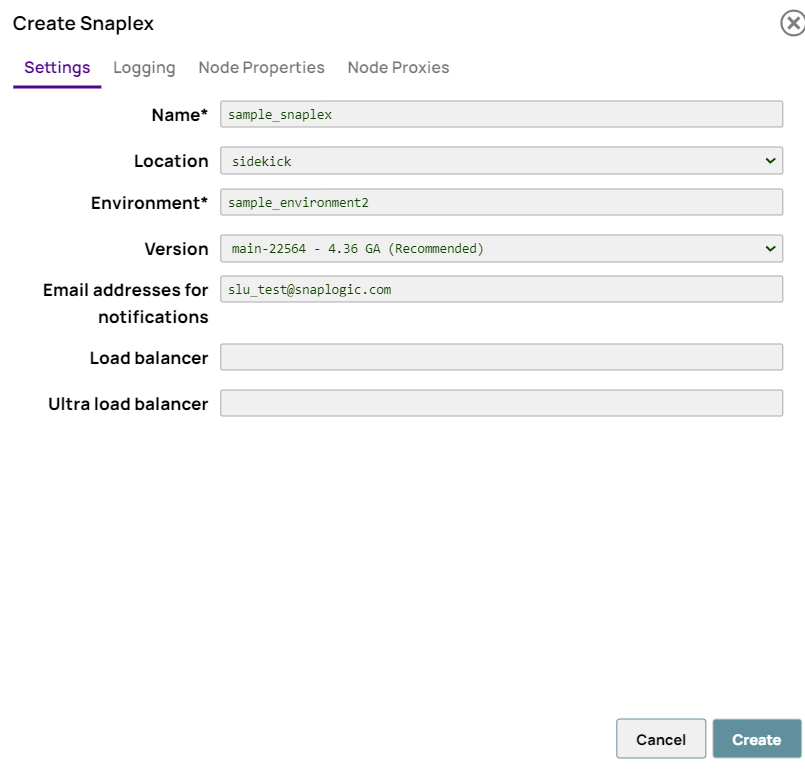Select the Node Proxies tab
The height and width of the screenshot is (774, 805).
coord(398,67)
